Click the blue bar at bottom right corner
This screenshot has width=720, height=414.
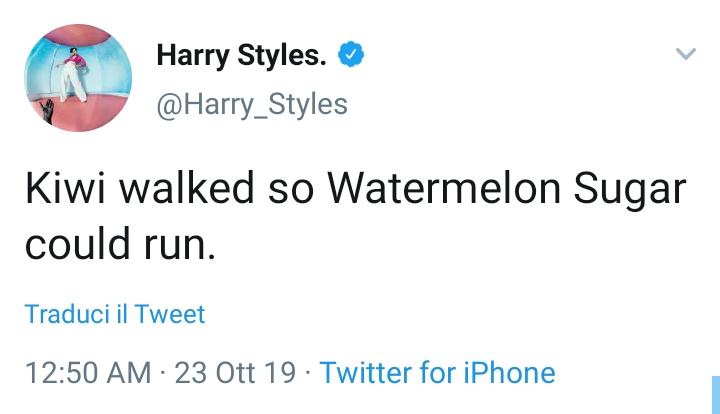click(x=715, y=395)
